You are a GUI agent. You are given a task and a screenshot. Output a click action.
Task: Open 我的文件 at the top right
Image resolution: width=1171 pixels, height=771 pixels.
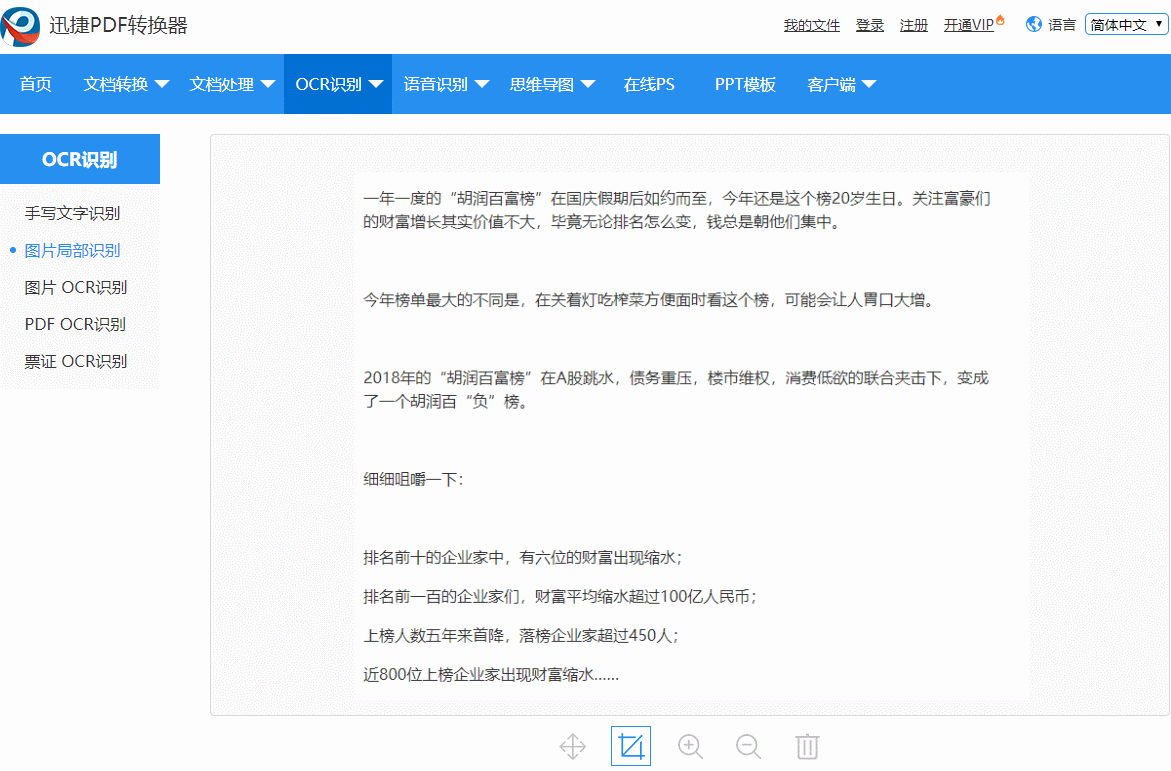(x=811, y=24)
